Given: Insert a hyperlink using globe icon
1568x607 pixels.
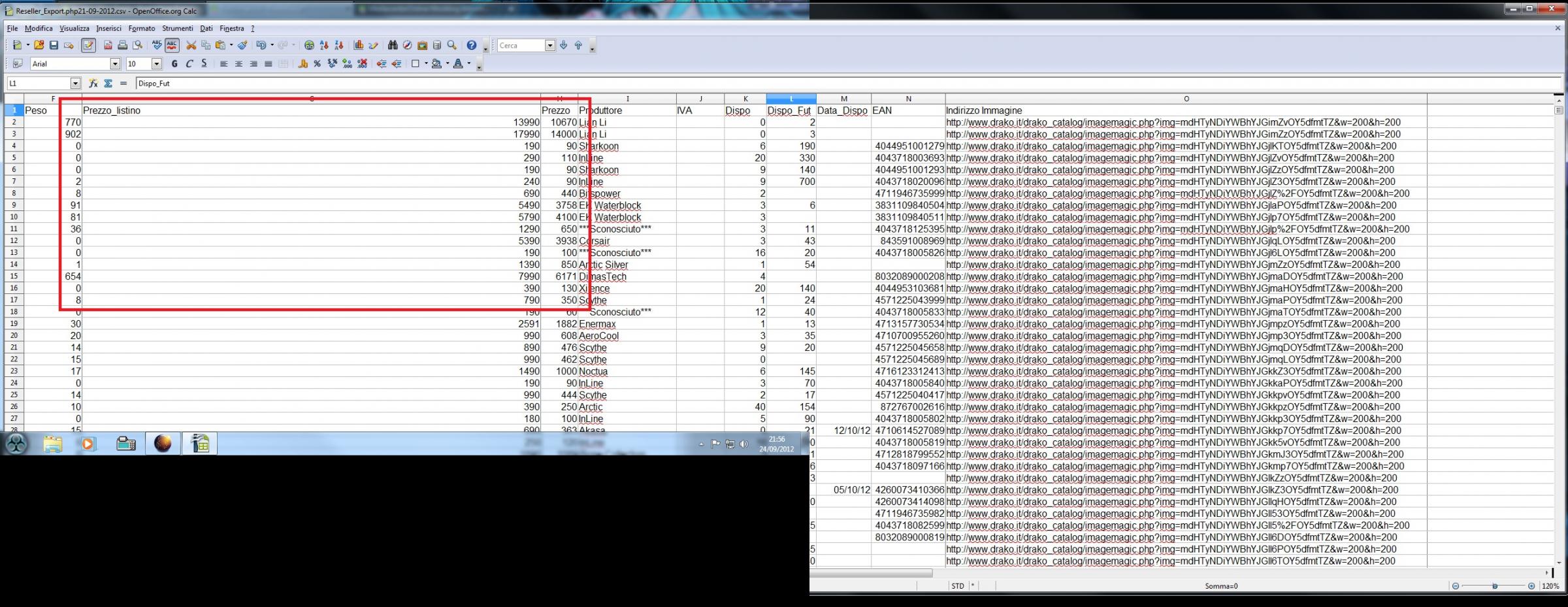Looking at the screenshot, I should pyautogui.click(x=309, y=45).
